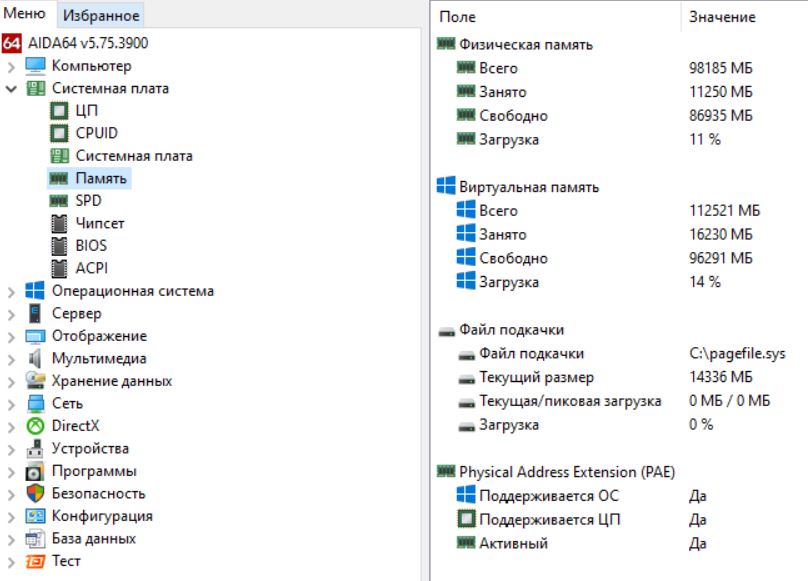This screenshot has width=808, height=581.
Task: Expand the Компьютер branch
Action: point(11,67)
